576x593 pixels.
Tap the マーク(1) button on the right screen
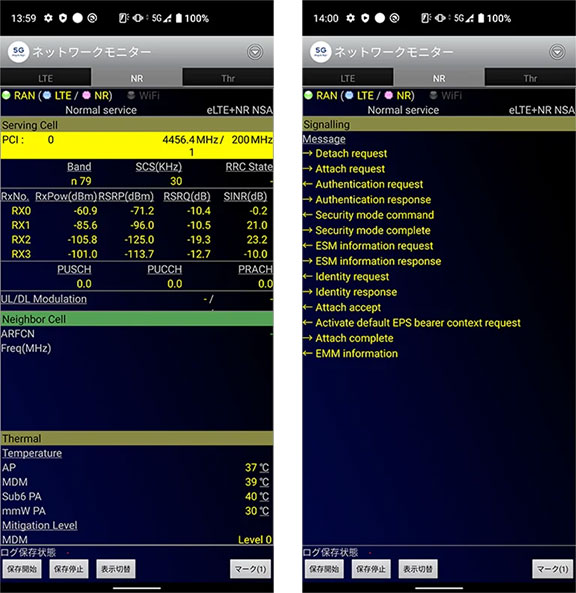[x=553, y=569]
